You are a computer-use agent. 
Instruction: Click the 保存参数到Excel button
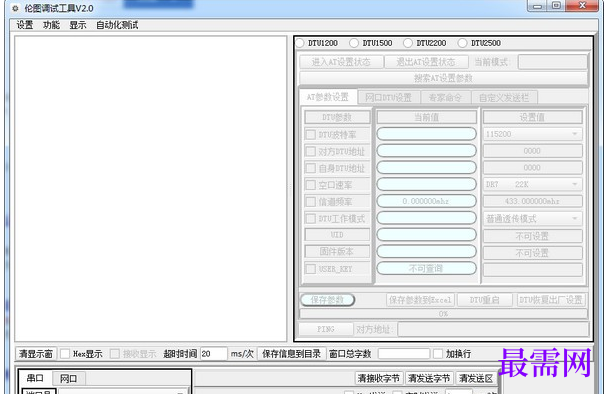click(421, 300)
